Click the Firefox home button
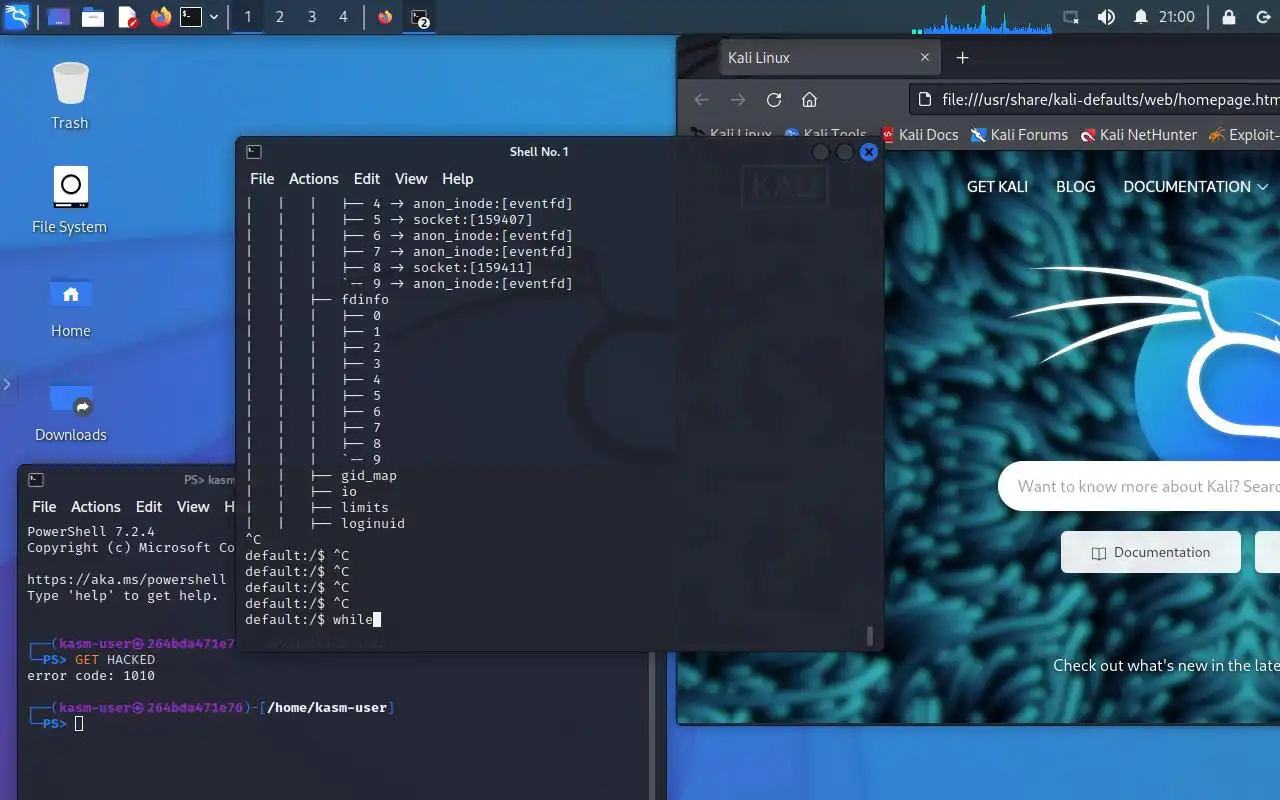Viewport: 1280px width, 800px height. coord(810,99)
